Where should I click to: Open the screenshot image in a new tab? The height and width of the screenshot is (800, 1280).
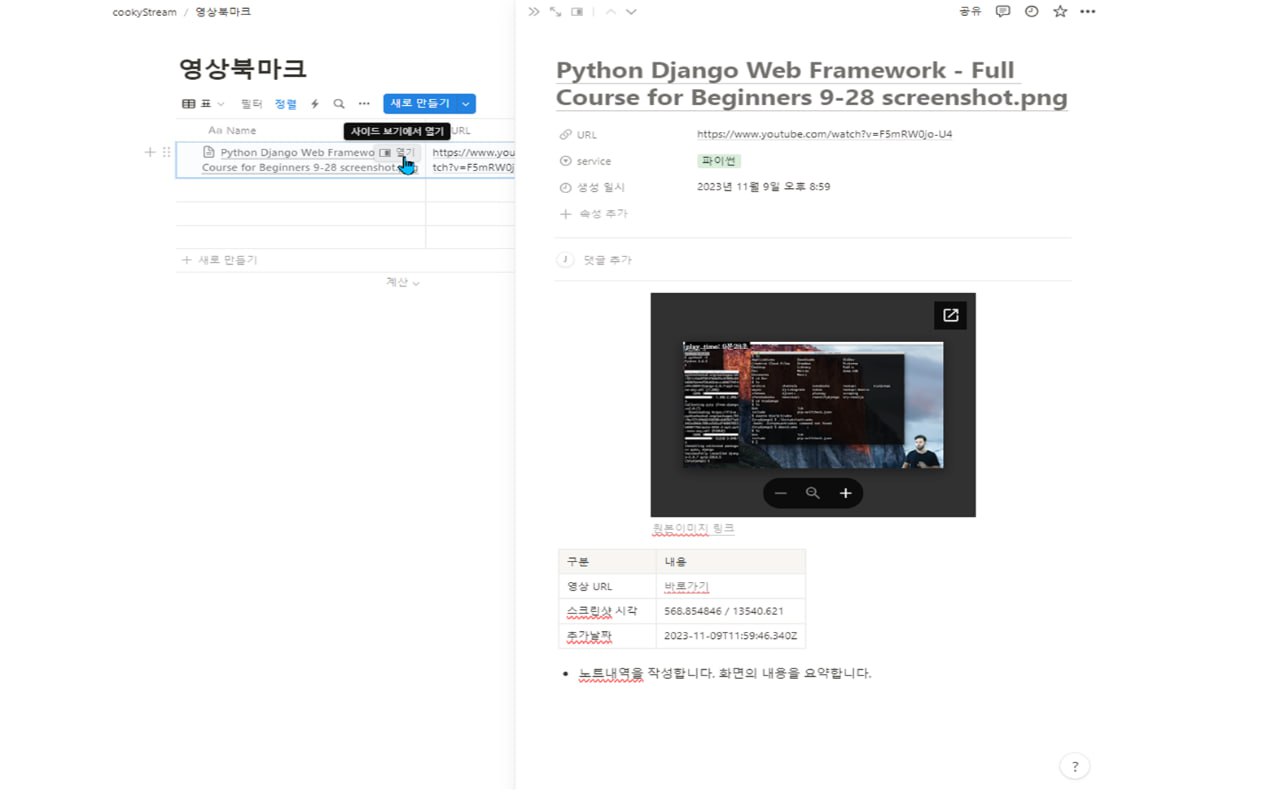[949, 314]
